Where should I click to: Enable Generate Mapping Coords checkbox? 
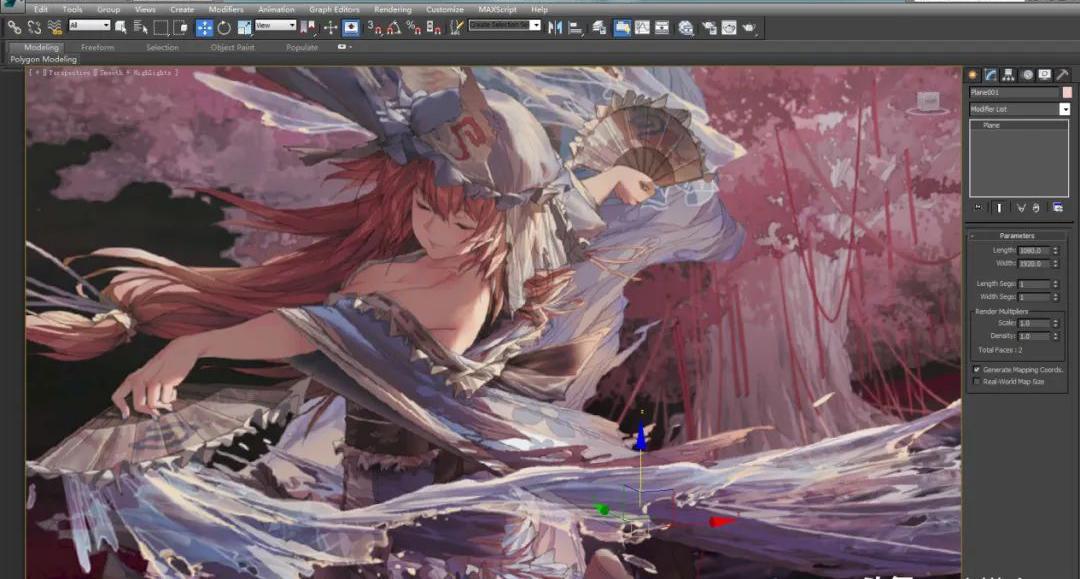pos(977,370)
